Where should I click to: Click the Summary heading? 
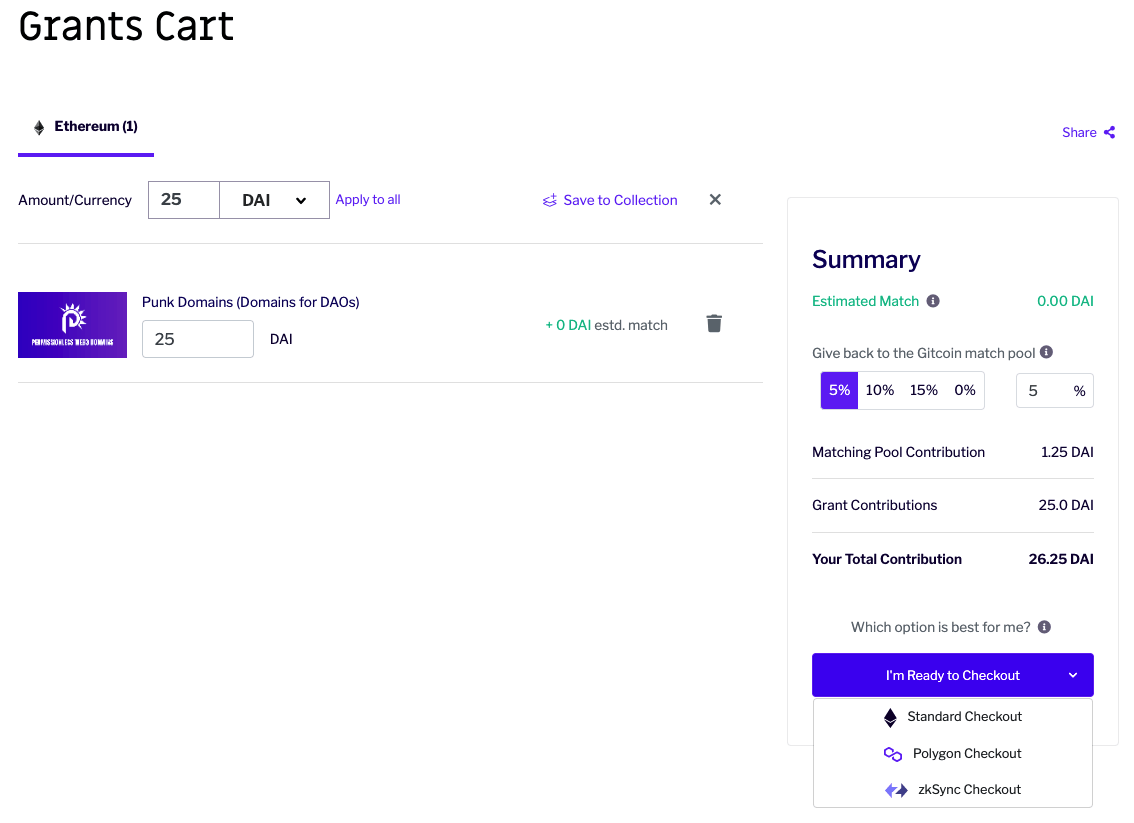(866, 259)
